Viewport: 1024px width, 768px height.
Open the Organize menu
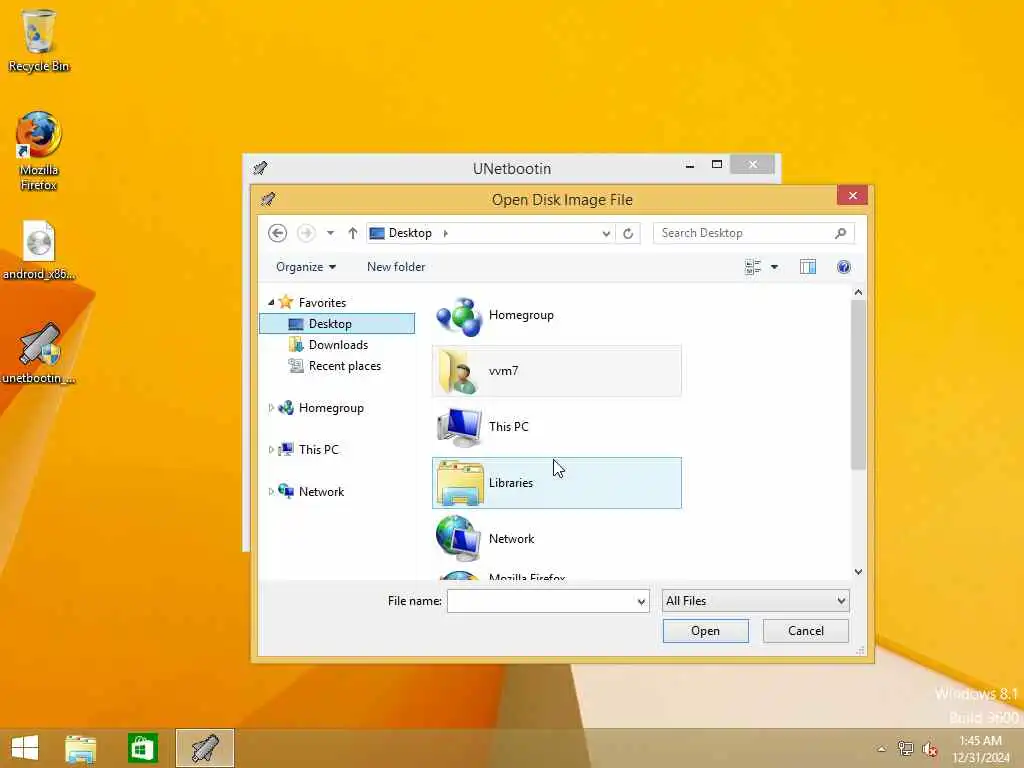coord(306,267)
